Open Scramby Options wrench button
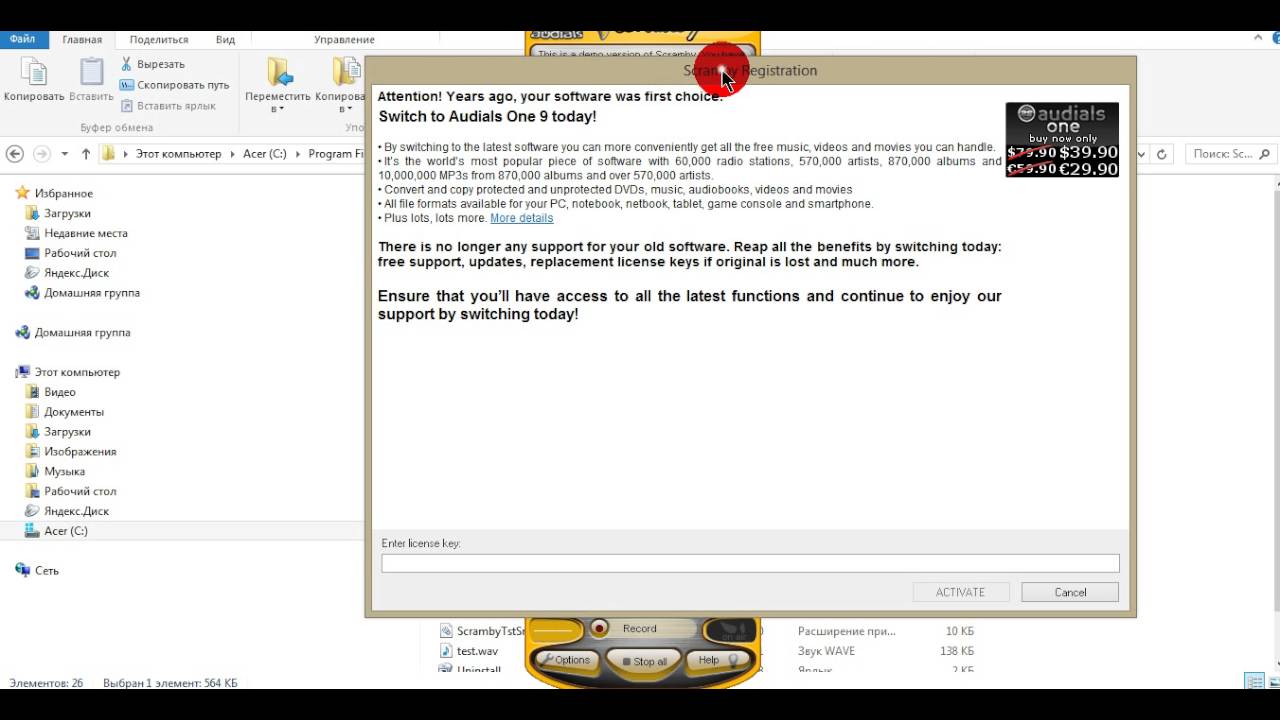 click(564, 660)
